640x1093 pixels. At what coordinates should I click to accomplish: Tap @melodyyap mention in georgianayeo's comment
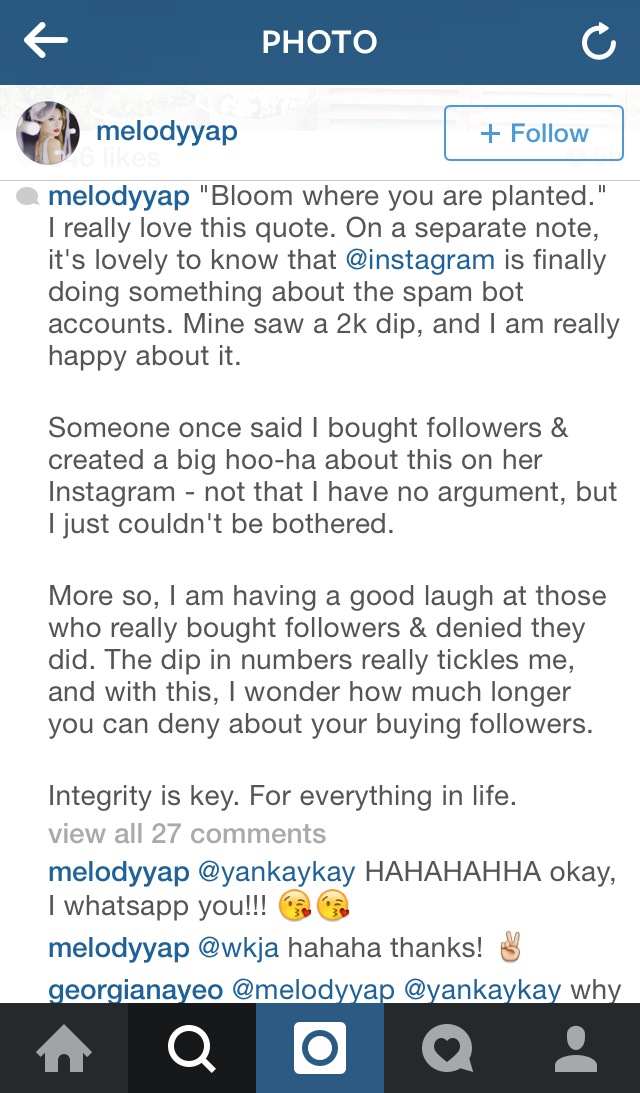[314, 990]
